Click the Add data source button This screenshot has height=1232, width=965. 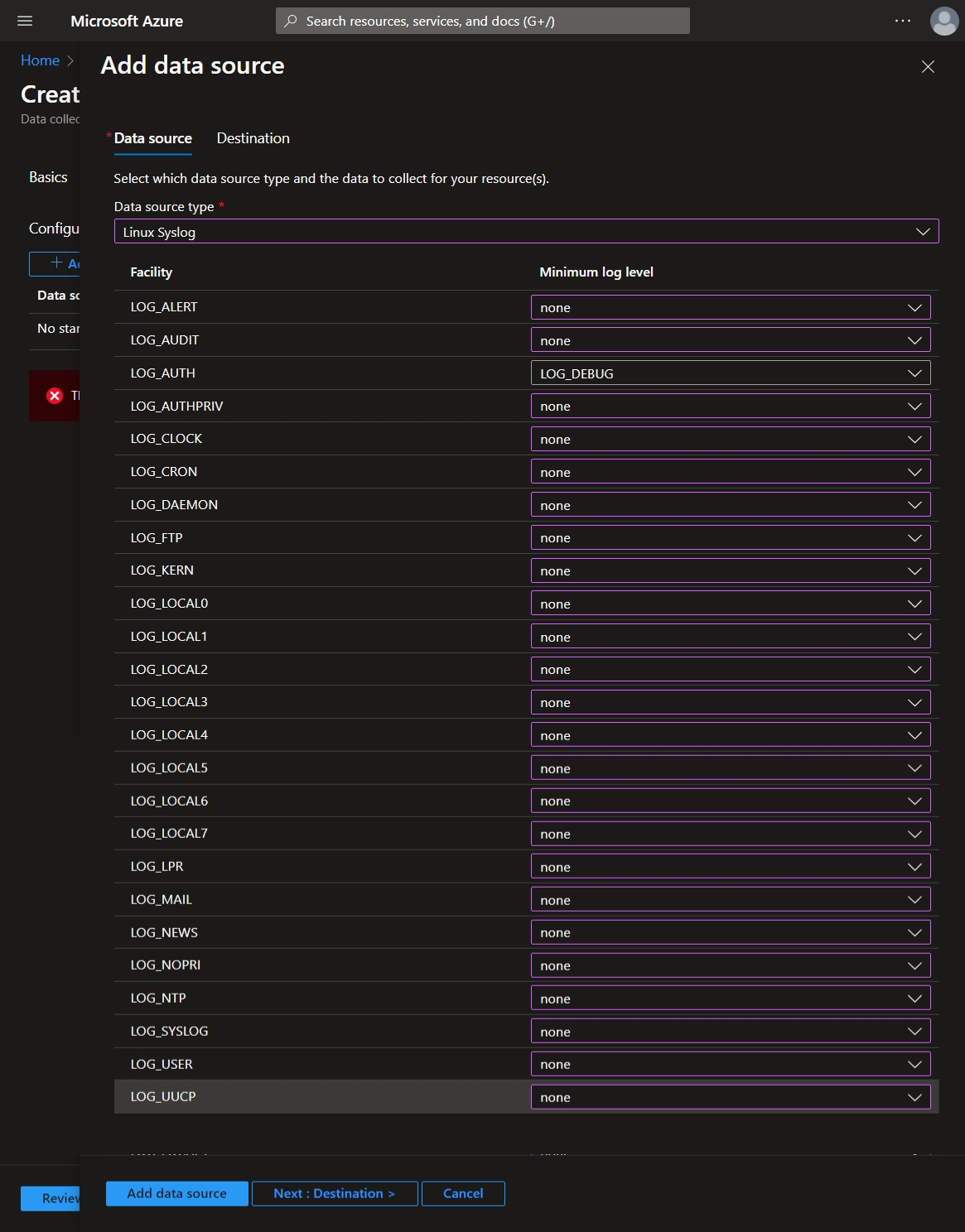pos(176,1193)
